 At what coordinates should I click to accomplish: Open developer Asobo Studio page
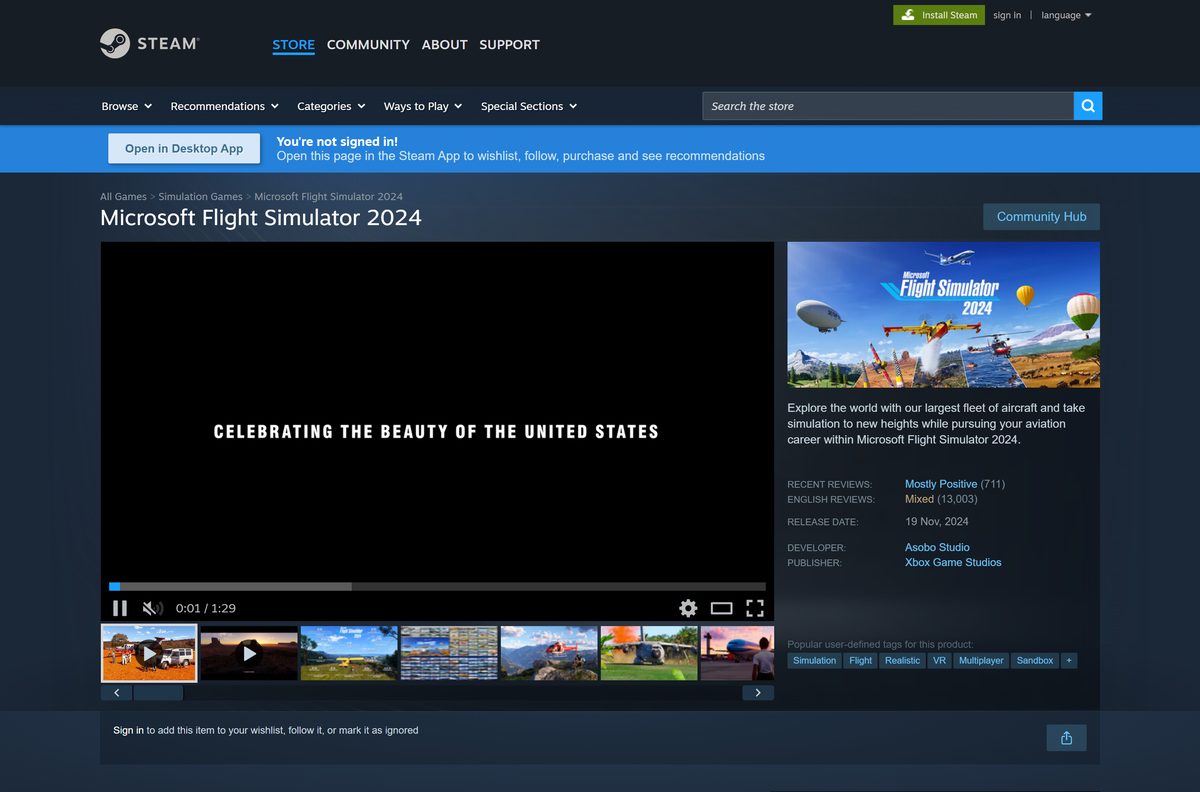937,548
